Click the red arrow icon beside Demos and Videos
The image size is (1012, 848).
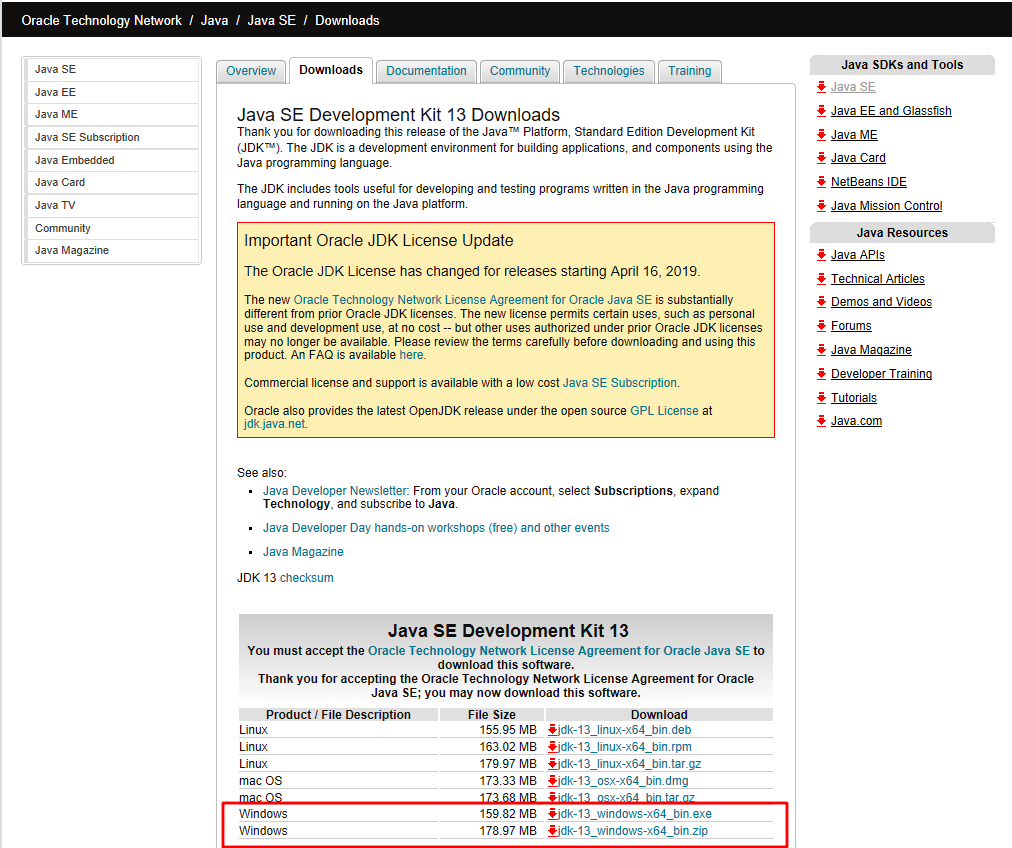[821, 302]
